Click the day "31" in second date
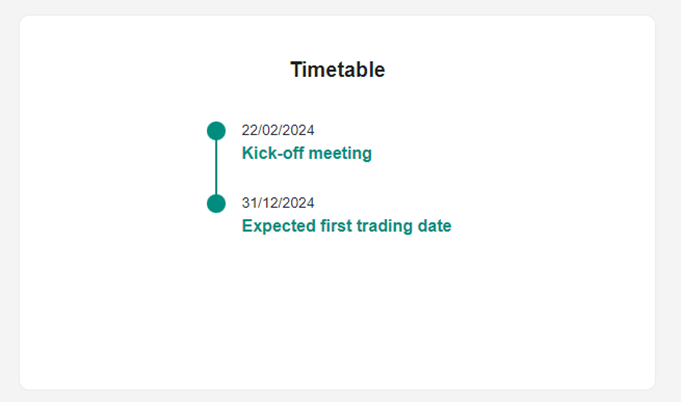The image size is (681, 402). 249,203
